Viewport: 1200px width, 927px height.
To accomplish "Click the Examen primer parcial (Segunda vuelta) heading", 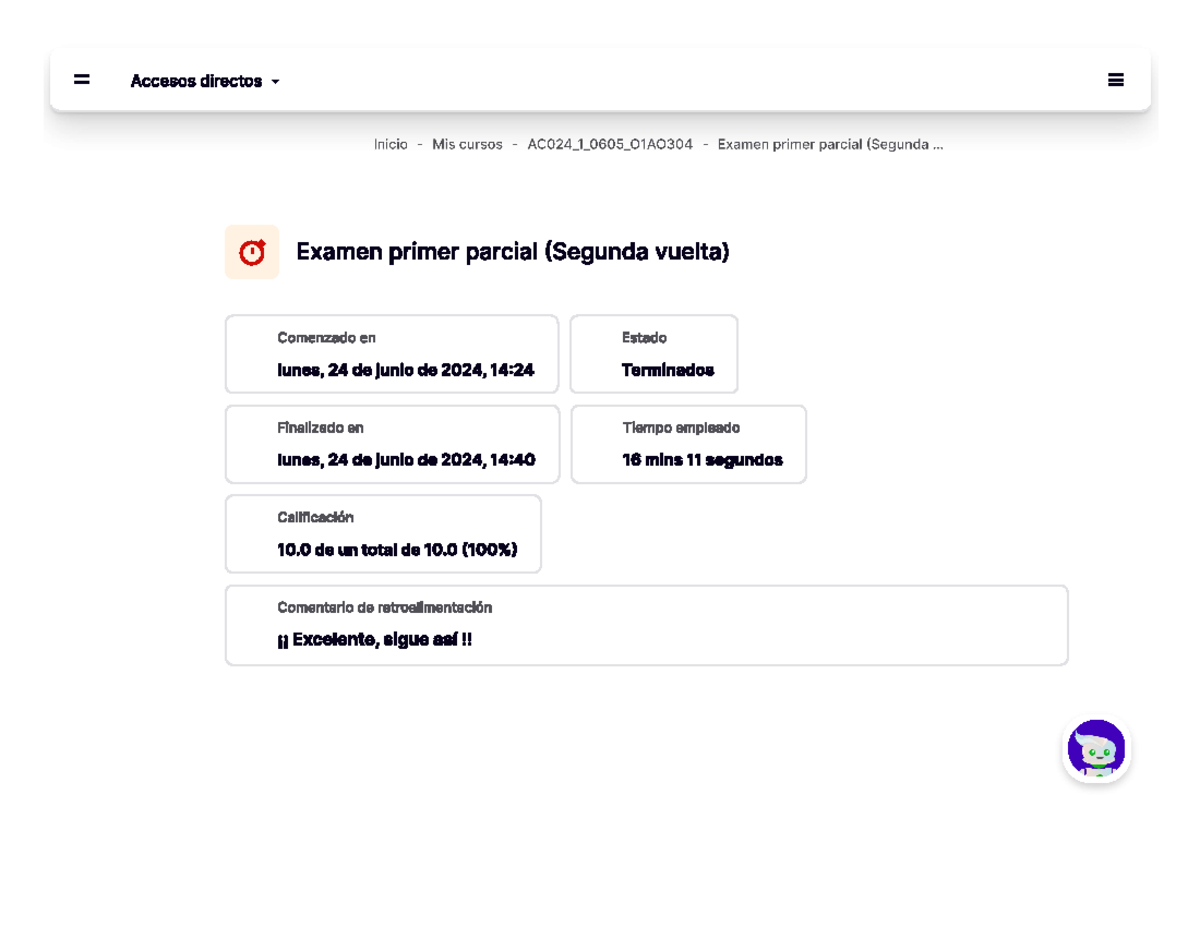I will click(x=513, y=252).
